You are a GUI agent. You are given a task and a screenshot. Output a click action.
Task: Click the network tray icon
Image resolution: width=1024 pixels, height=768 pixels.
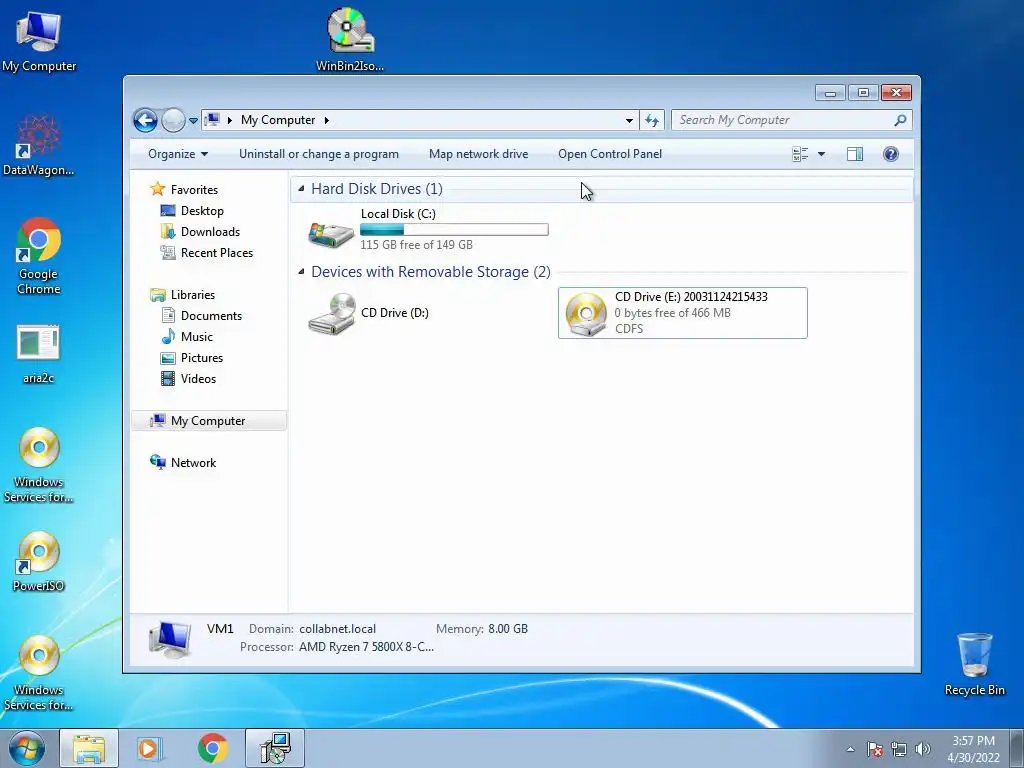coord(899,749)
